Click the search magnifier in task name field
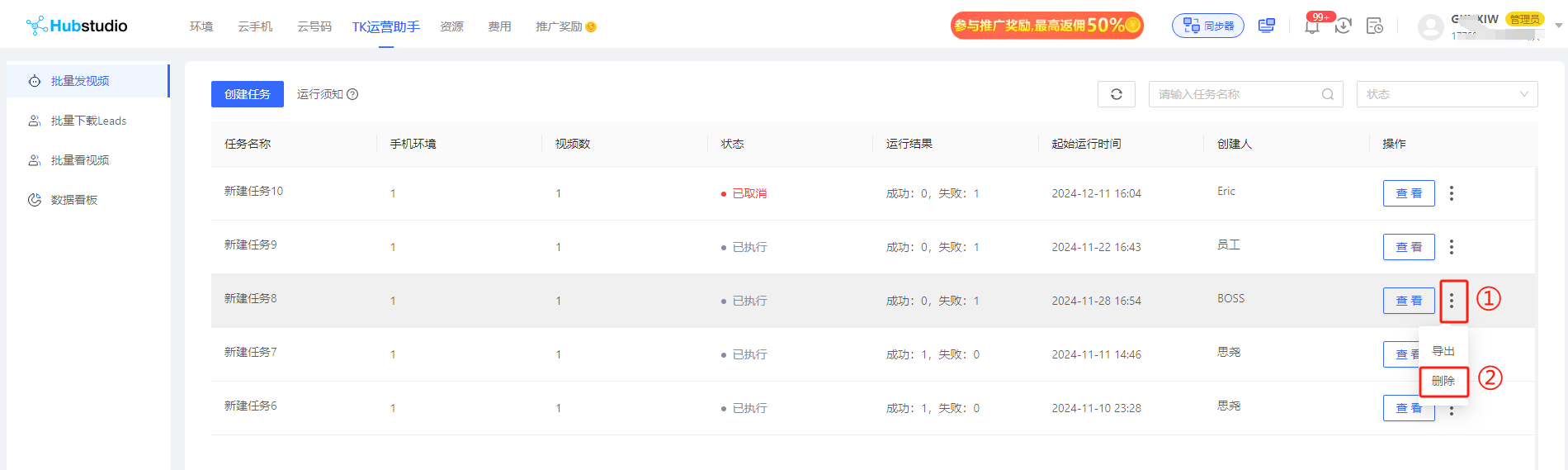The height and width of the screenshot is (470, 1568). pos(1327,94)
